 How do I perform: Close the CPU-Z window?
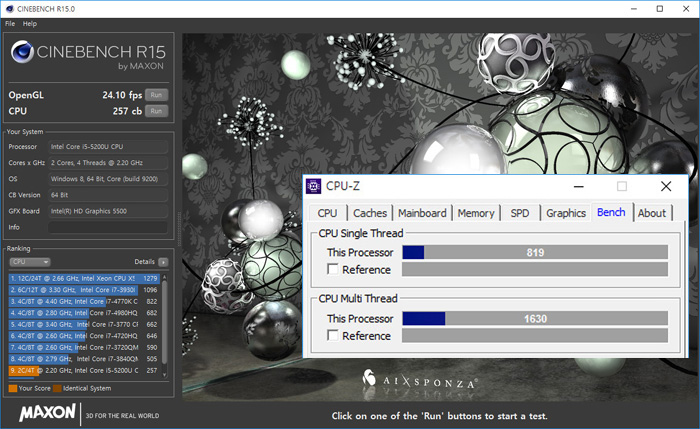(666, 186)
